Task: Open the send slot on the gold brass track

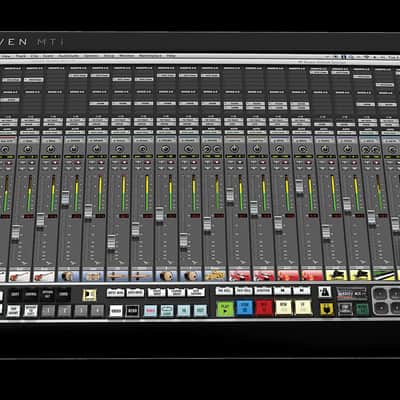Action: pyautogui.click(x=211, y=103)
